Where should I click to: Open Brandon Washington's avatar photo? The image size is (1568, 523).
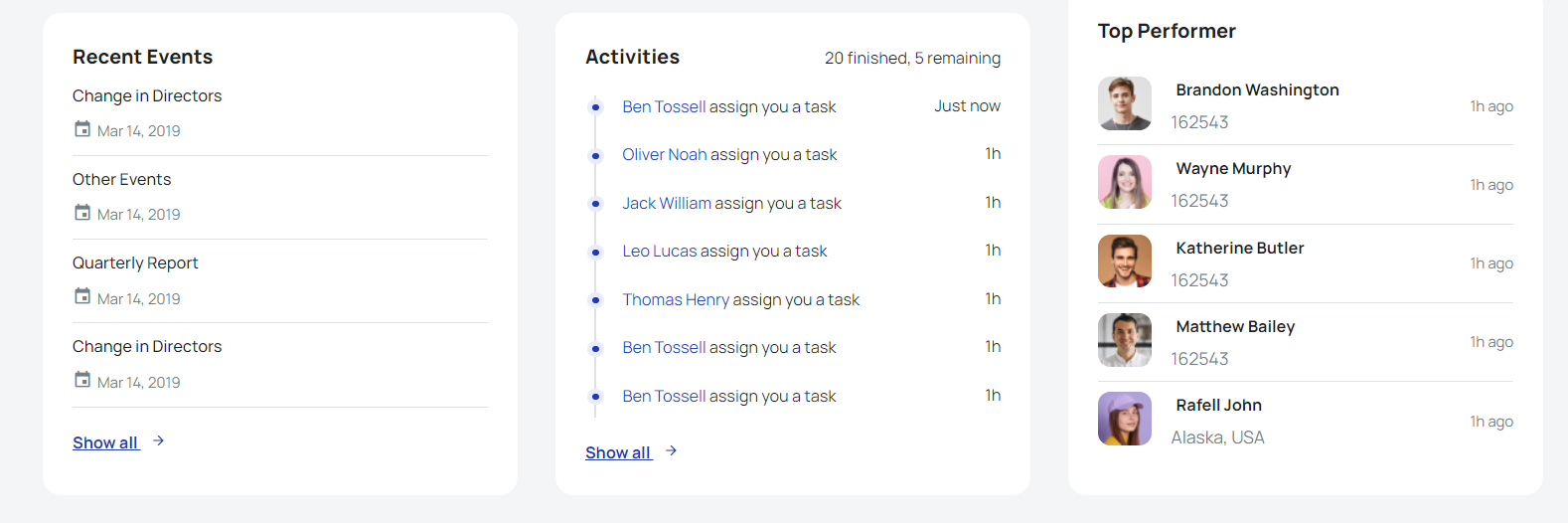coord(1124,103)
